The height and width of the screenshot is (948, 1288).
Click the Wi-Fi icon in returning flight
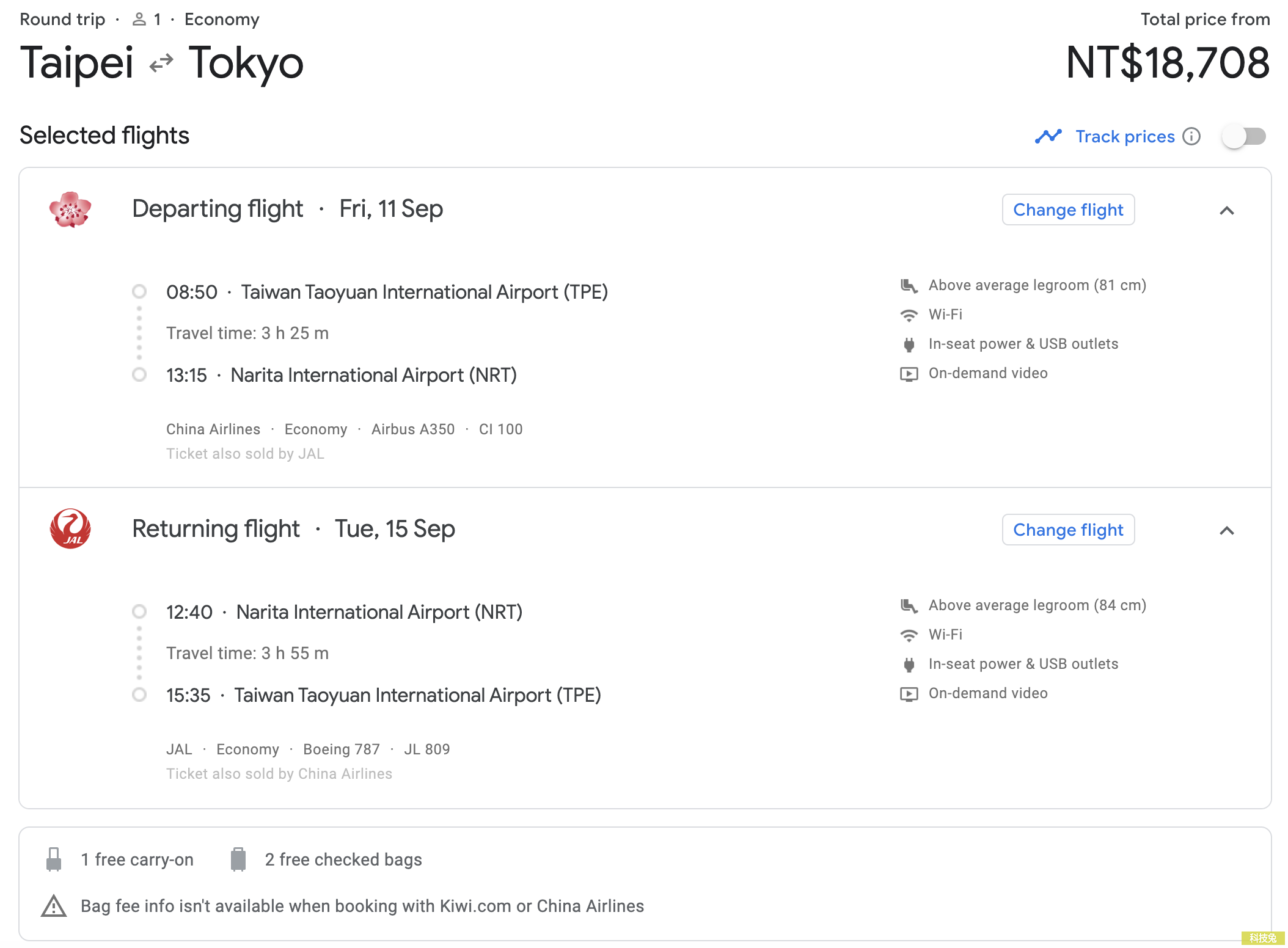tap(909, 635)
